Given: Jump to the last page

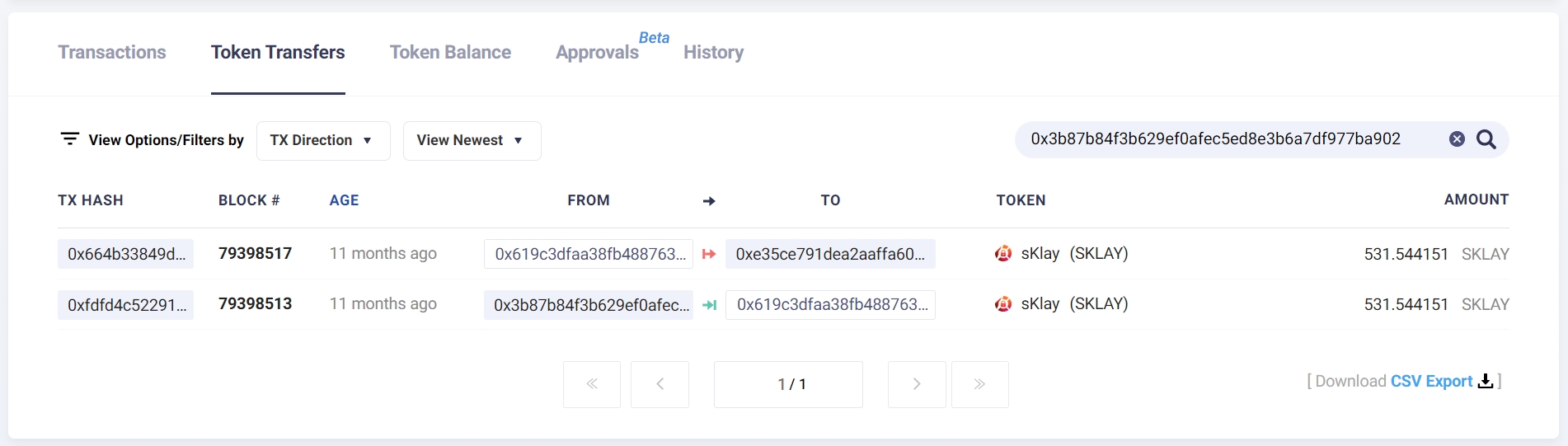Looking at the screenshot, I should point(979,384).
